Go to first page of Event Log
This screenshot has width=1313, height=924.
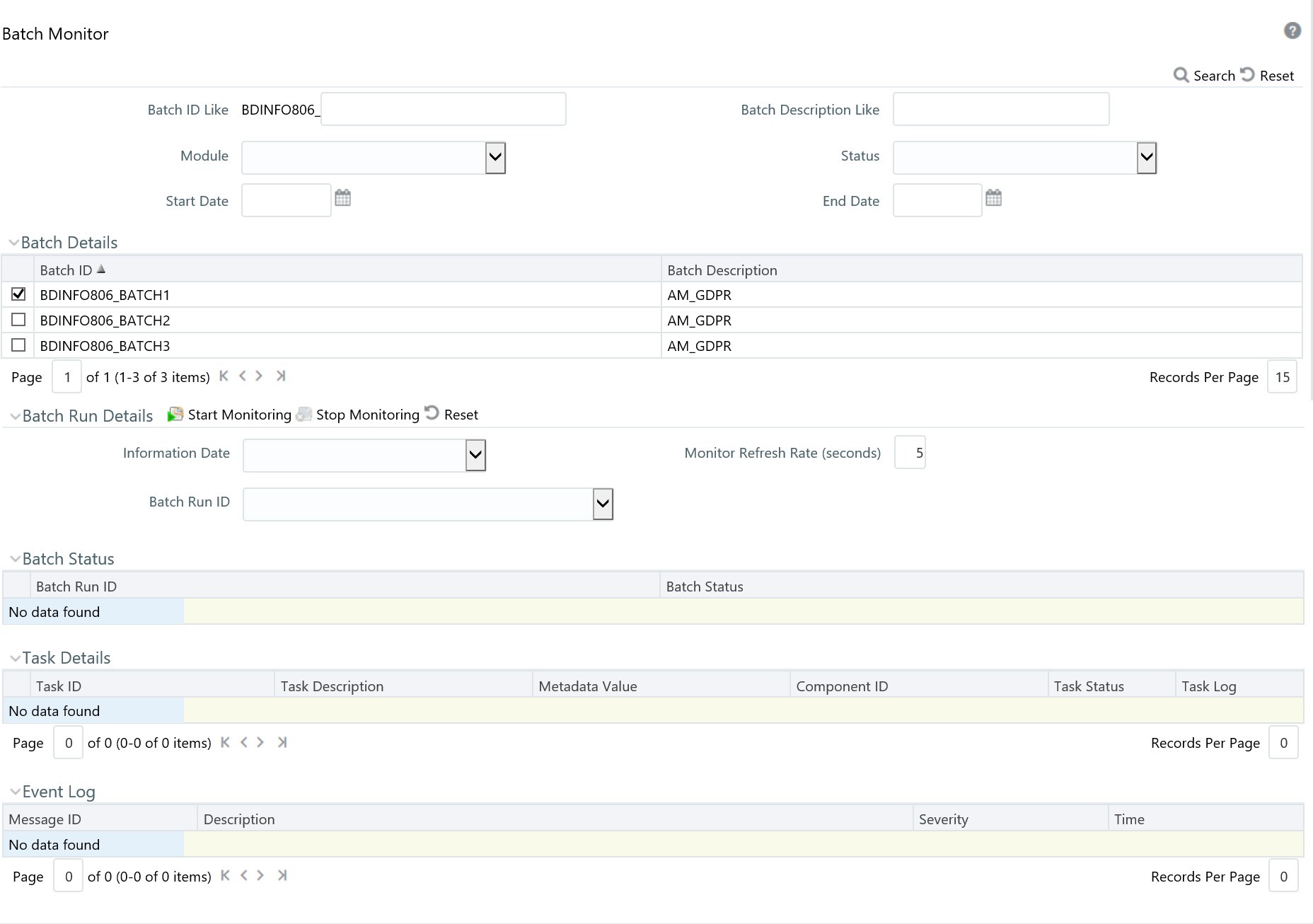pos(225,875)
